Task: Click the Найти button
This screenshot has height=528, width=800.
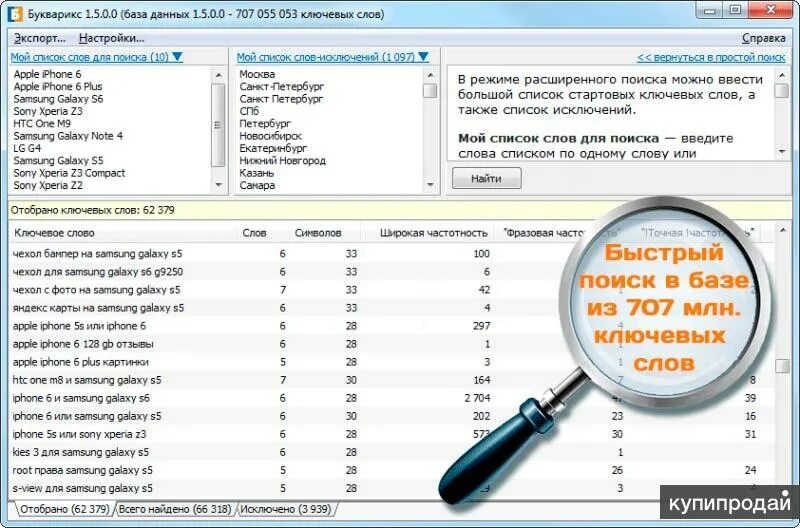Action: coord(487,179)
